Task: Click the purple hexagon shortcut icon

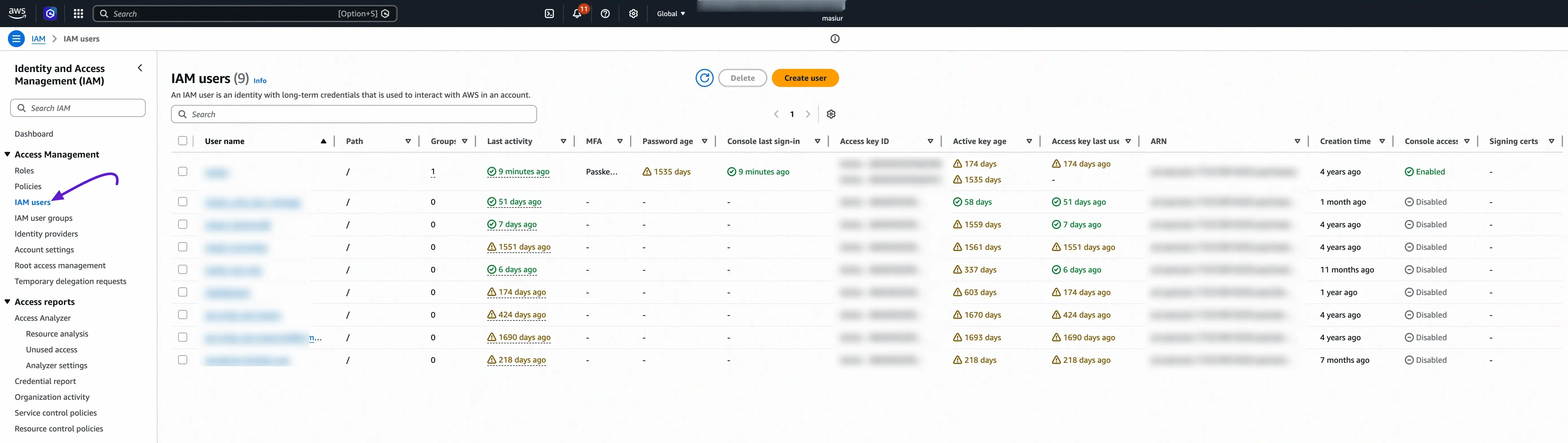Action: [x=51, y=13]
